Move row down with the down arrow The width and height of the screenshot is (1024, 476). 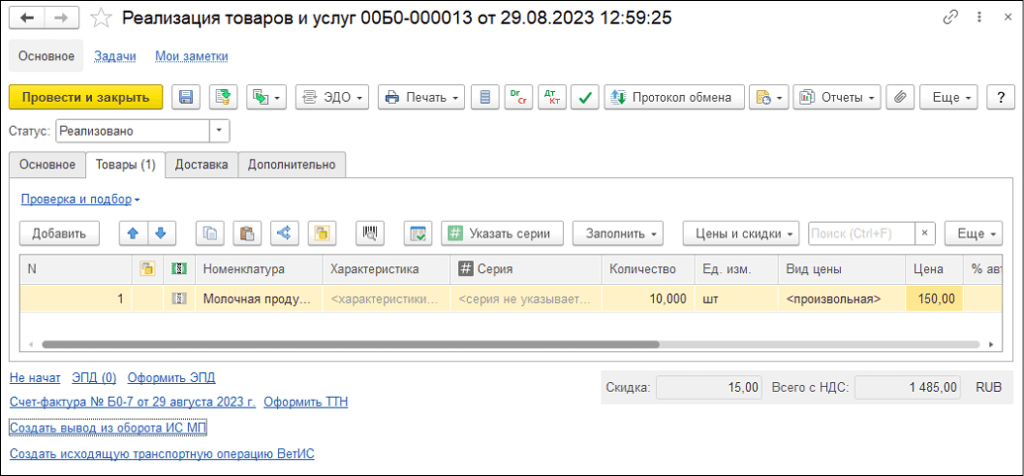161,233
